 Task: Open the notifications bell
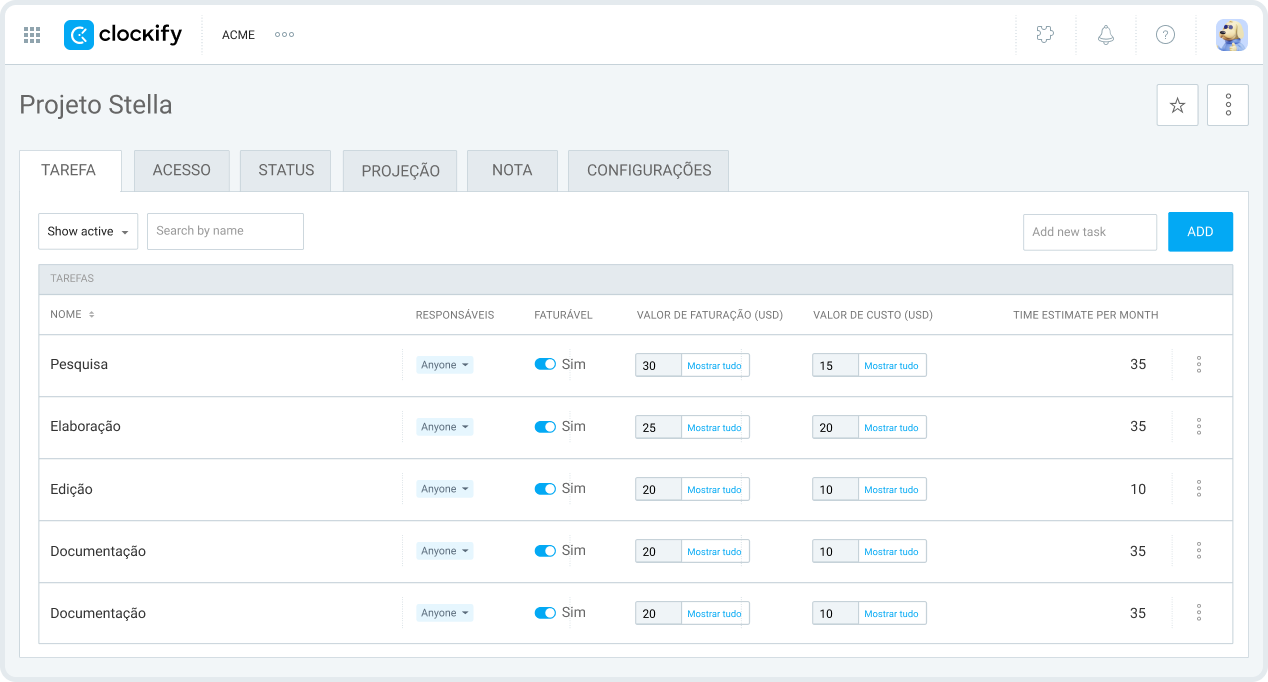[1105, 35]
